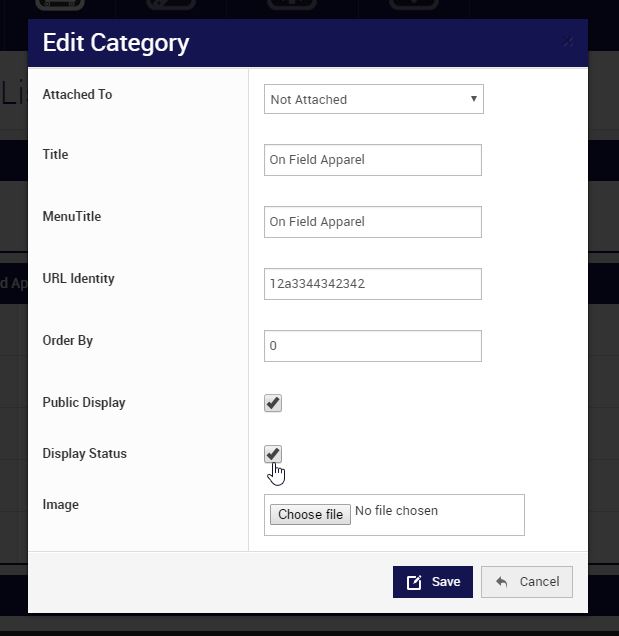Cancel editing the category
This screenshot has width=619, height=636.
(x=527, y=582)
